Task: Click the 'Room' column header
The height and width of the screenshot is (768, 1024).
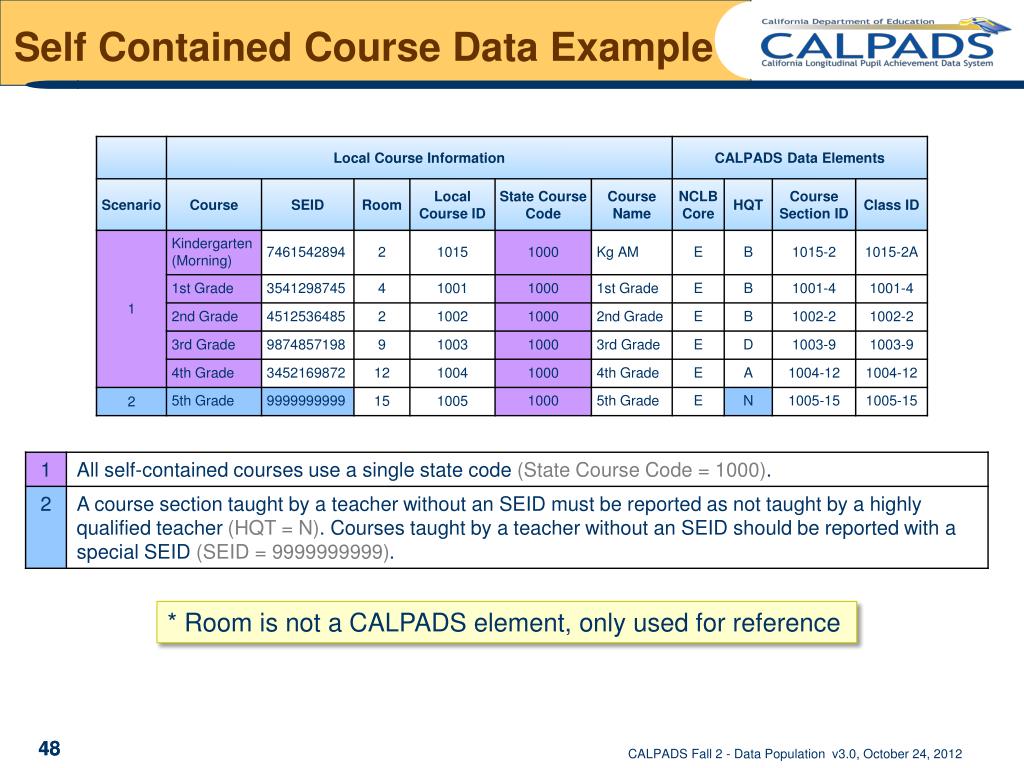Action: 381,205
